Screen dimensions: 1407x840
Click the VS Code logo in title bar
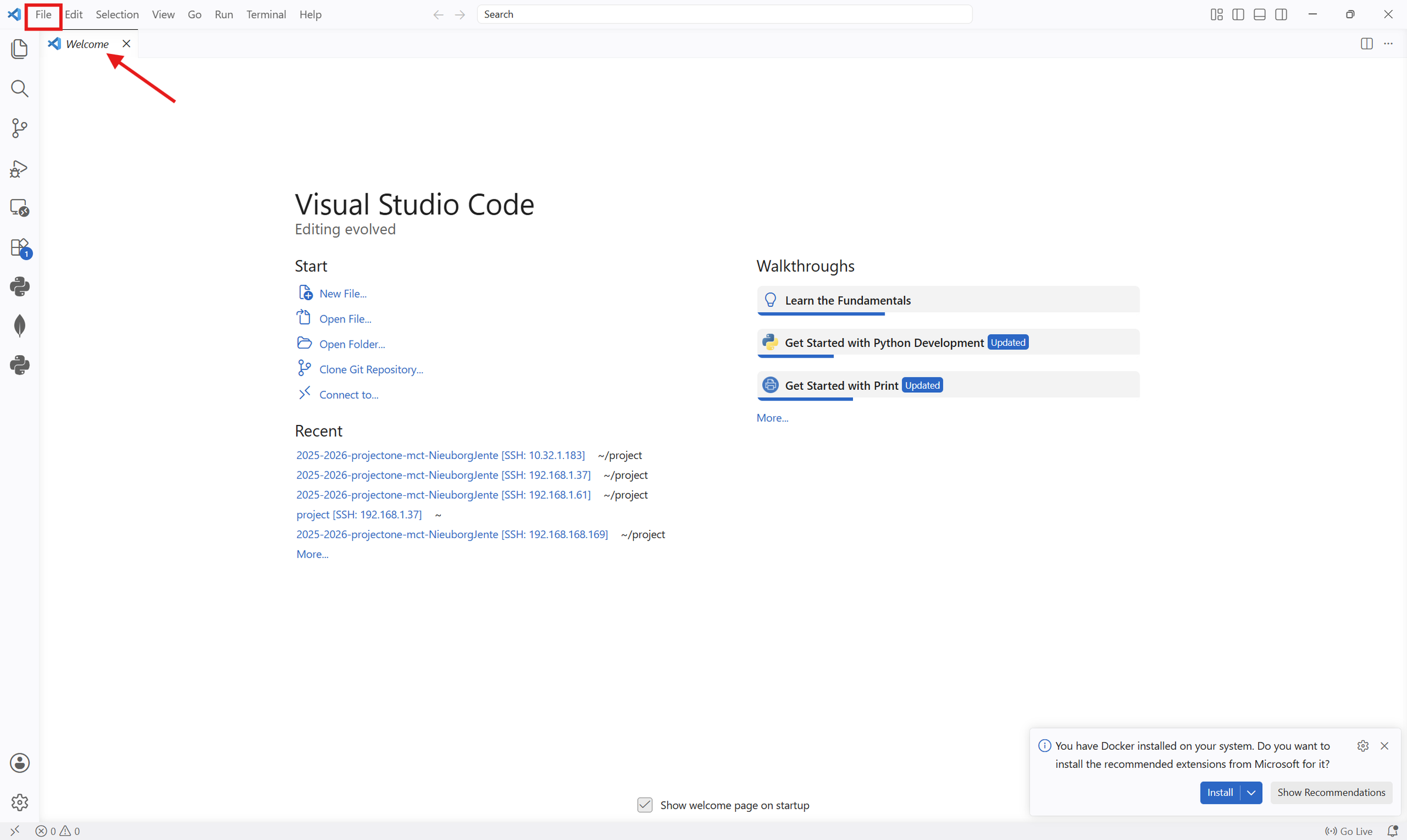click(14, 15)
